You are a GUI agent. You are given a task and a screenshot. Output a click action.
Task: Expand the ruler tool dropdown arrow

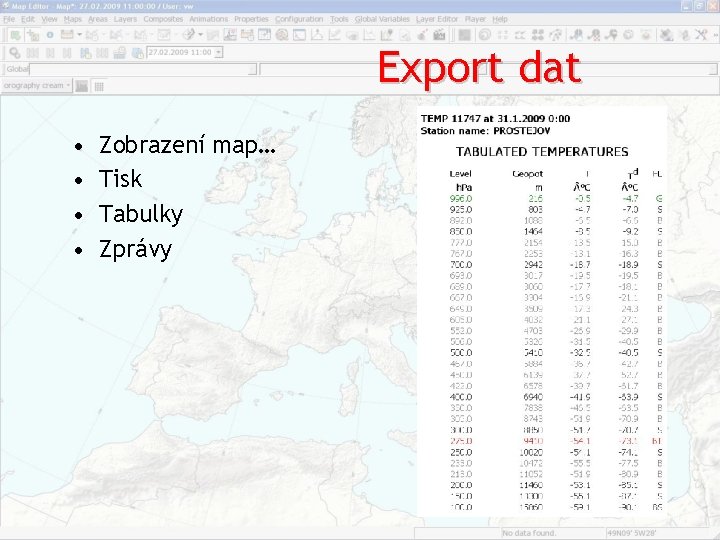pos(200,34)
